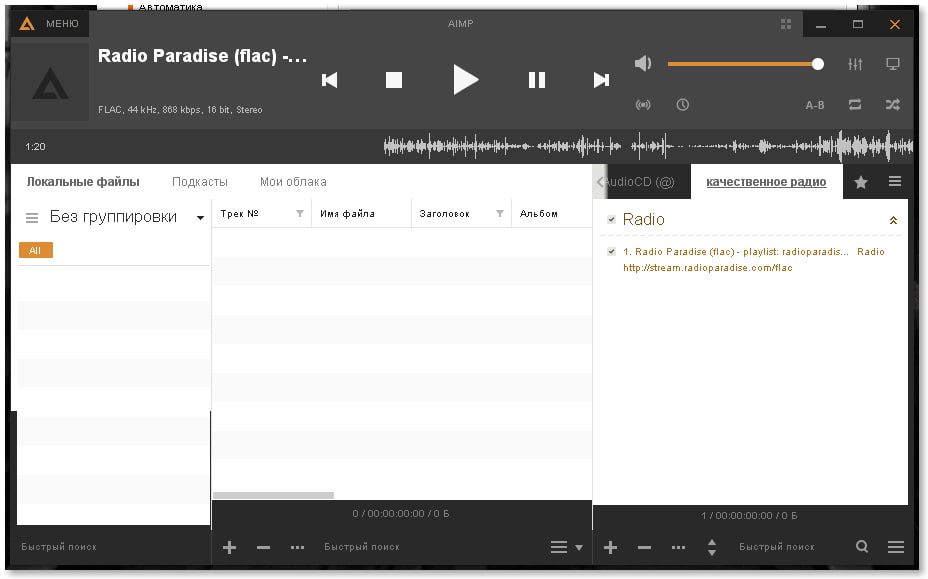Click the bookmarks star icon
Screen dimensions: 928x579
[x=861, y=182]
